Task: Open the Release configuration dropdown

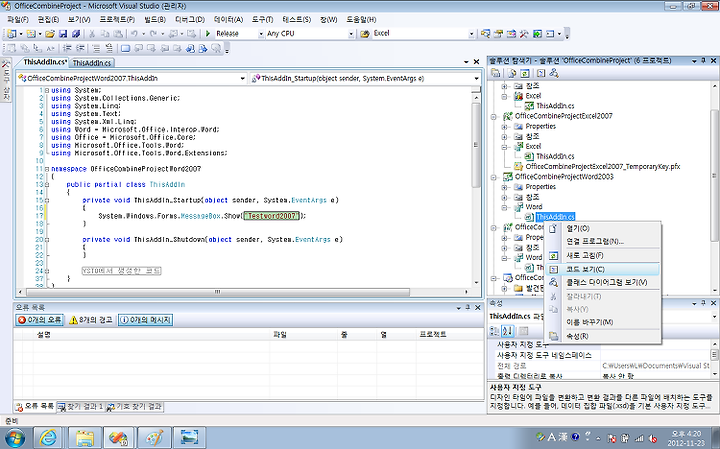Action: 261,34
